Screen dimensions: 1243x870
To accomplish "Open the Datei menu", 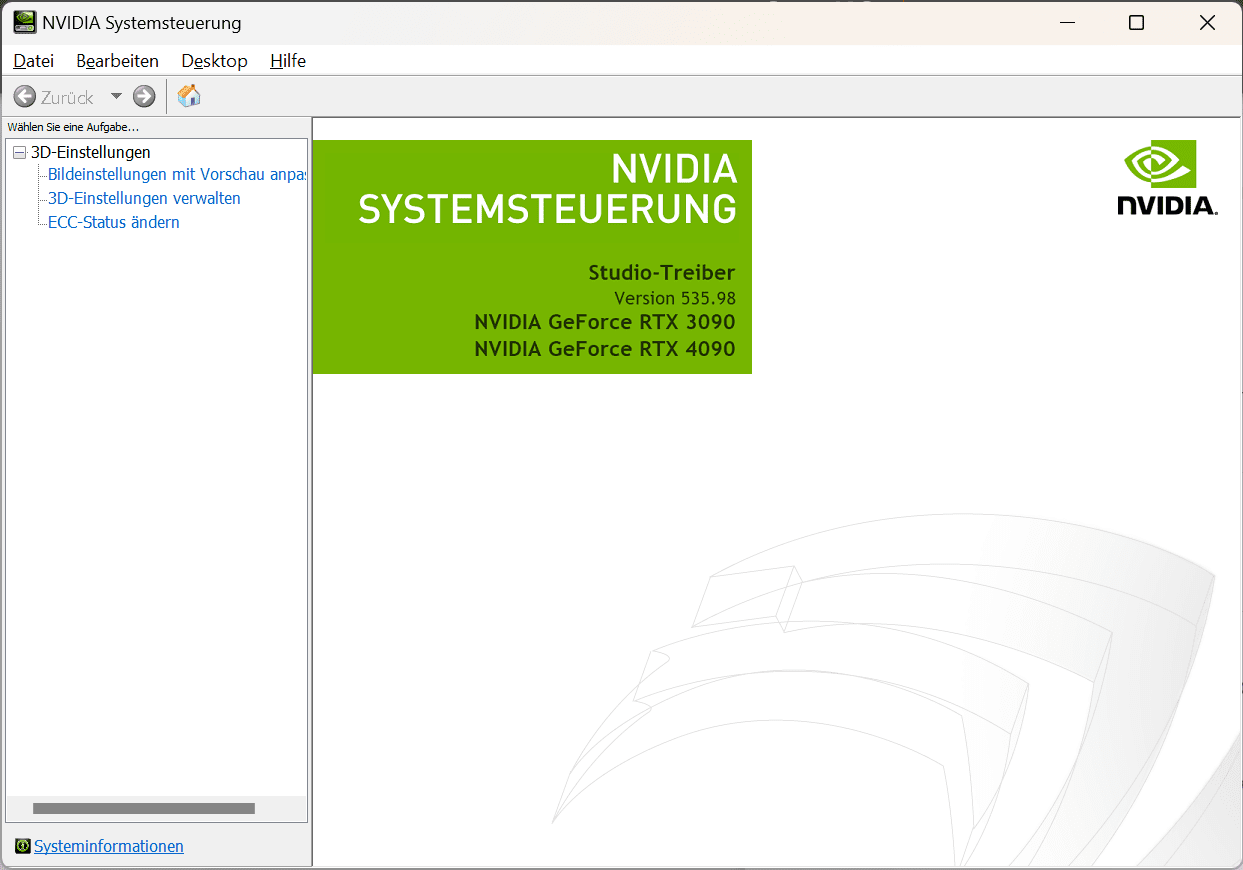I will [x=33, y=61].
